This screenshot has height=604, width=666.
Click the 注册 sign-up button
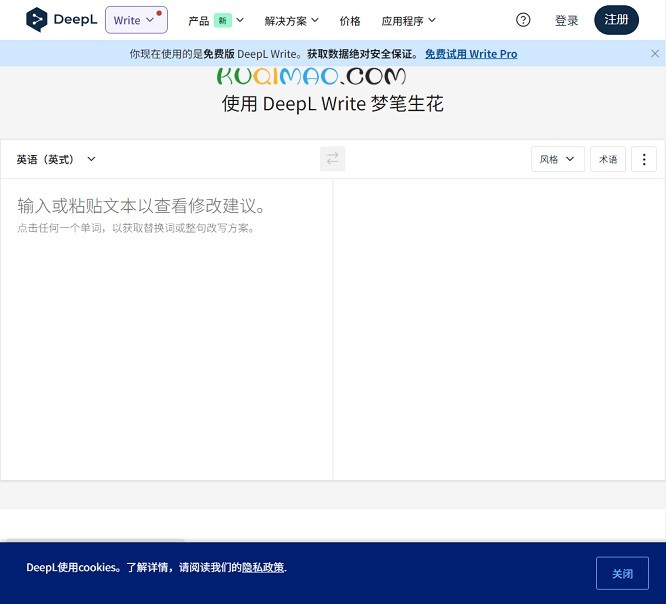point(616,20)
